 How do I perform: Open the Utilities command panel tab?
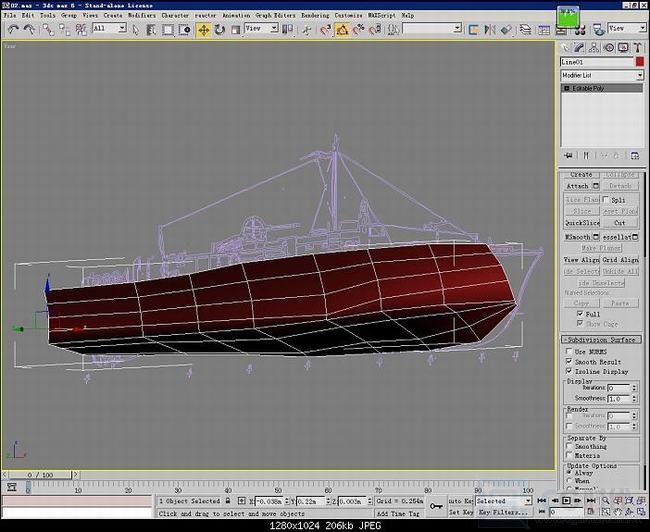click(638, 48)
